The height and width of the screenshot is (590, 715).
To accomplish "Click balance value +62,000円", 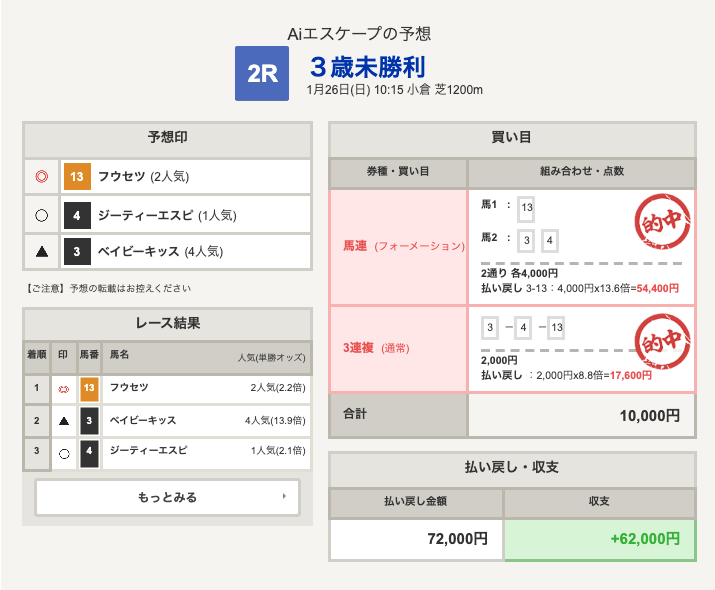I will 645,539.
